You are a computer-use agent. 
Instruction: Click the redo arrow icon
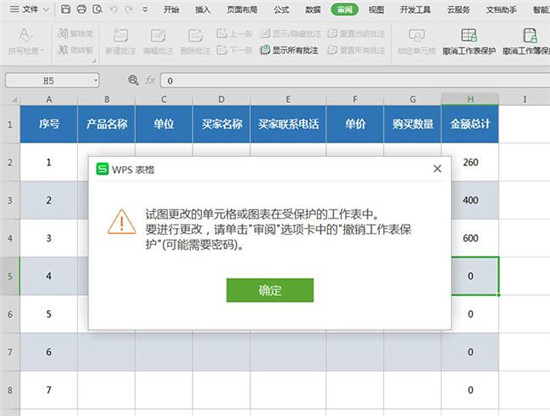tap(129, 9)
